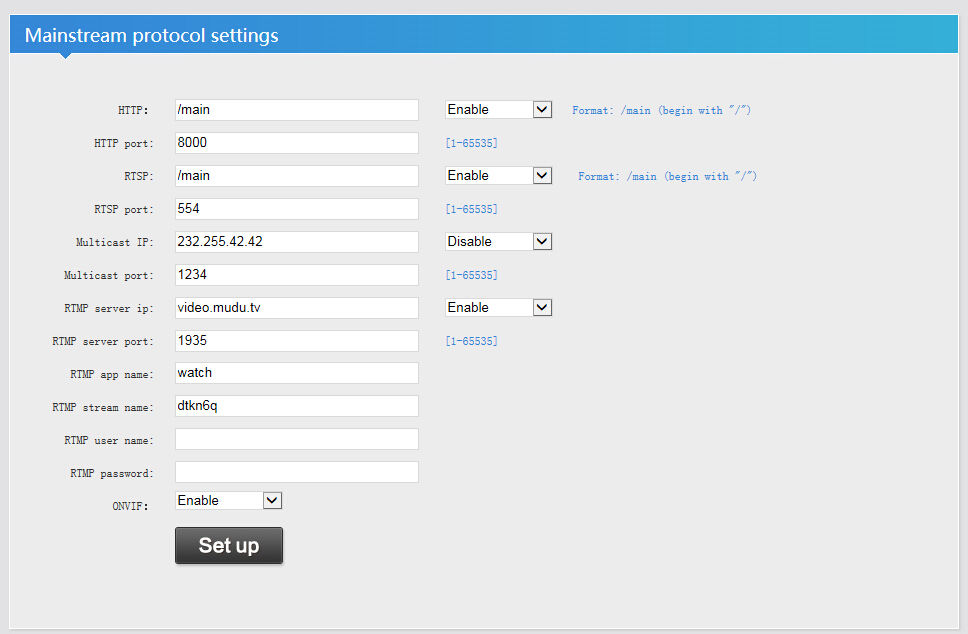Screen dimensions: 968x634
Task: Expand the Multicast IP Disable dropdown
Action: [x=498, y=241]
